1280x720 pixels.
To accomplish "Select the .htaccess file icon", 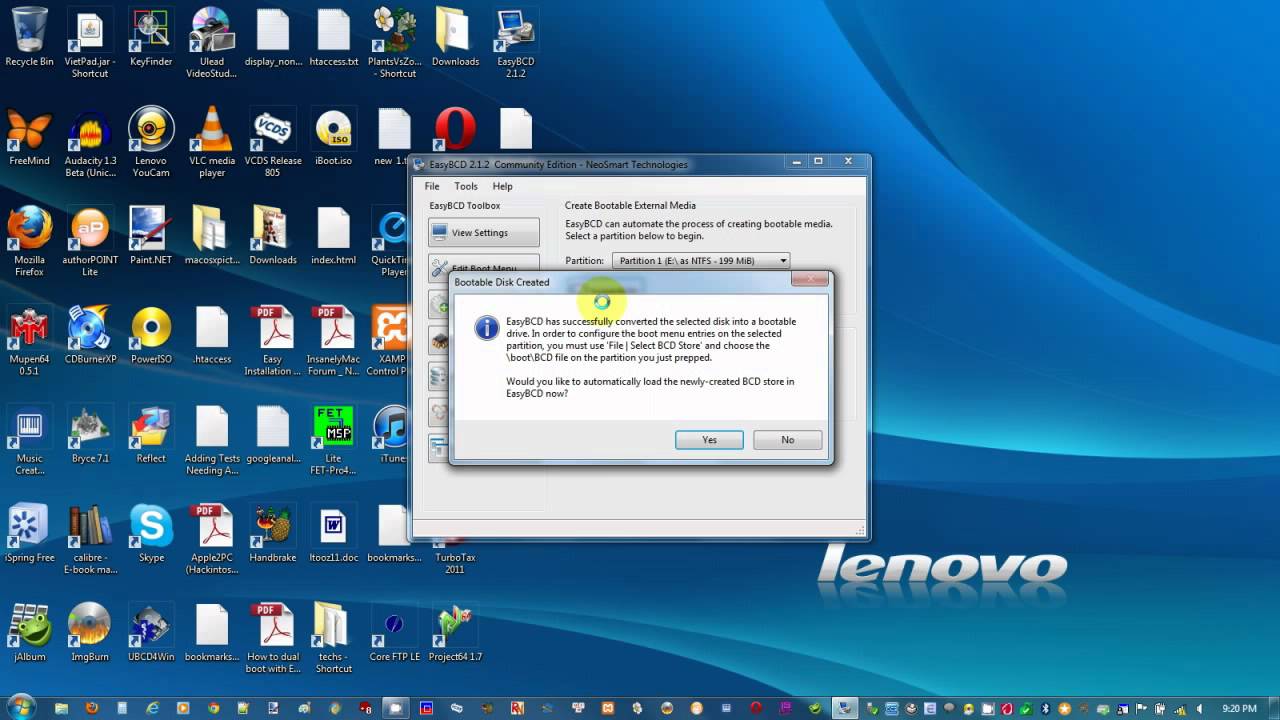I will 212,335.
